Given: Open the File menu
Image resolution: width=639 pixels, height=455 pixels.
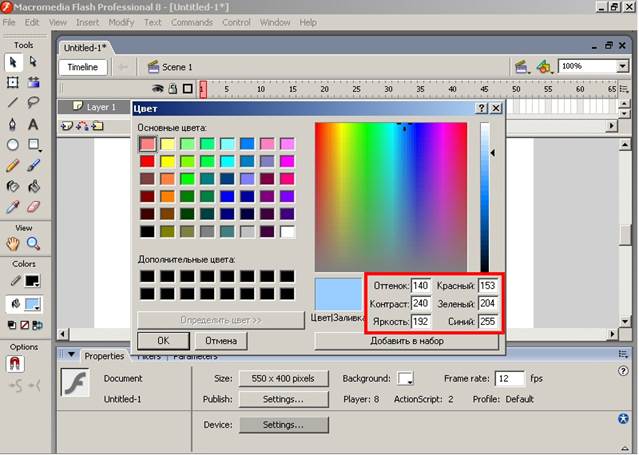Looking at the screenshot, I should click(9, 22).
